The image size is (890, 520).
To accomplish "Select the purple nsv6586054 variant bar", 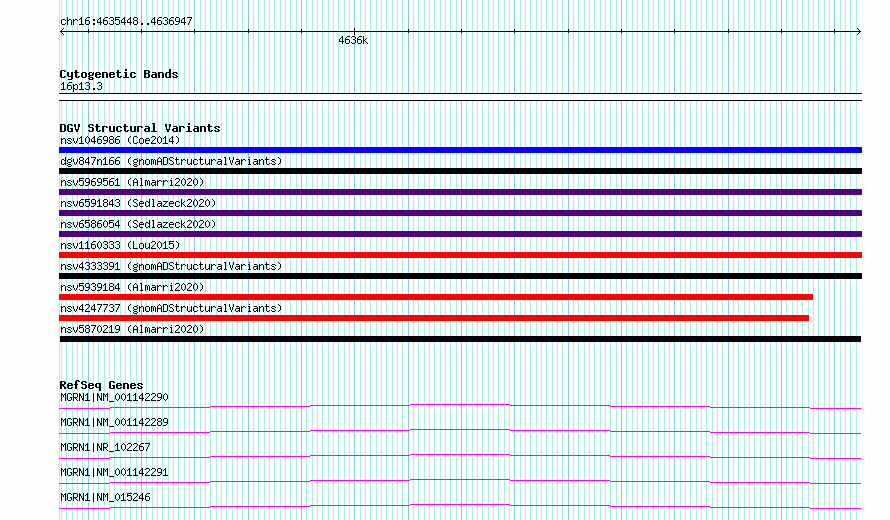I will pos(460,234).
